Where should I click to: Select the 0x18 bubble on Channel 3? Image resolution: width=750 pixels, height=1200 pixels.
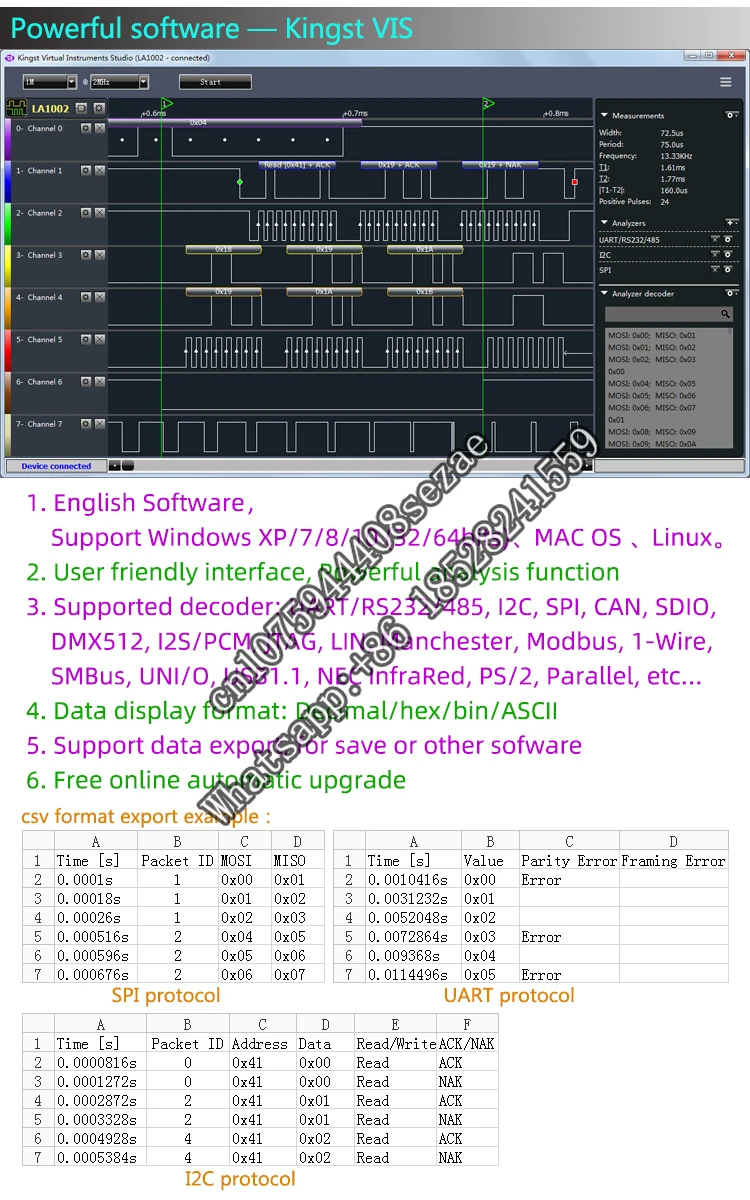[223, 249]
